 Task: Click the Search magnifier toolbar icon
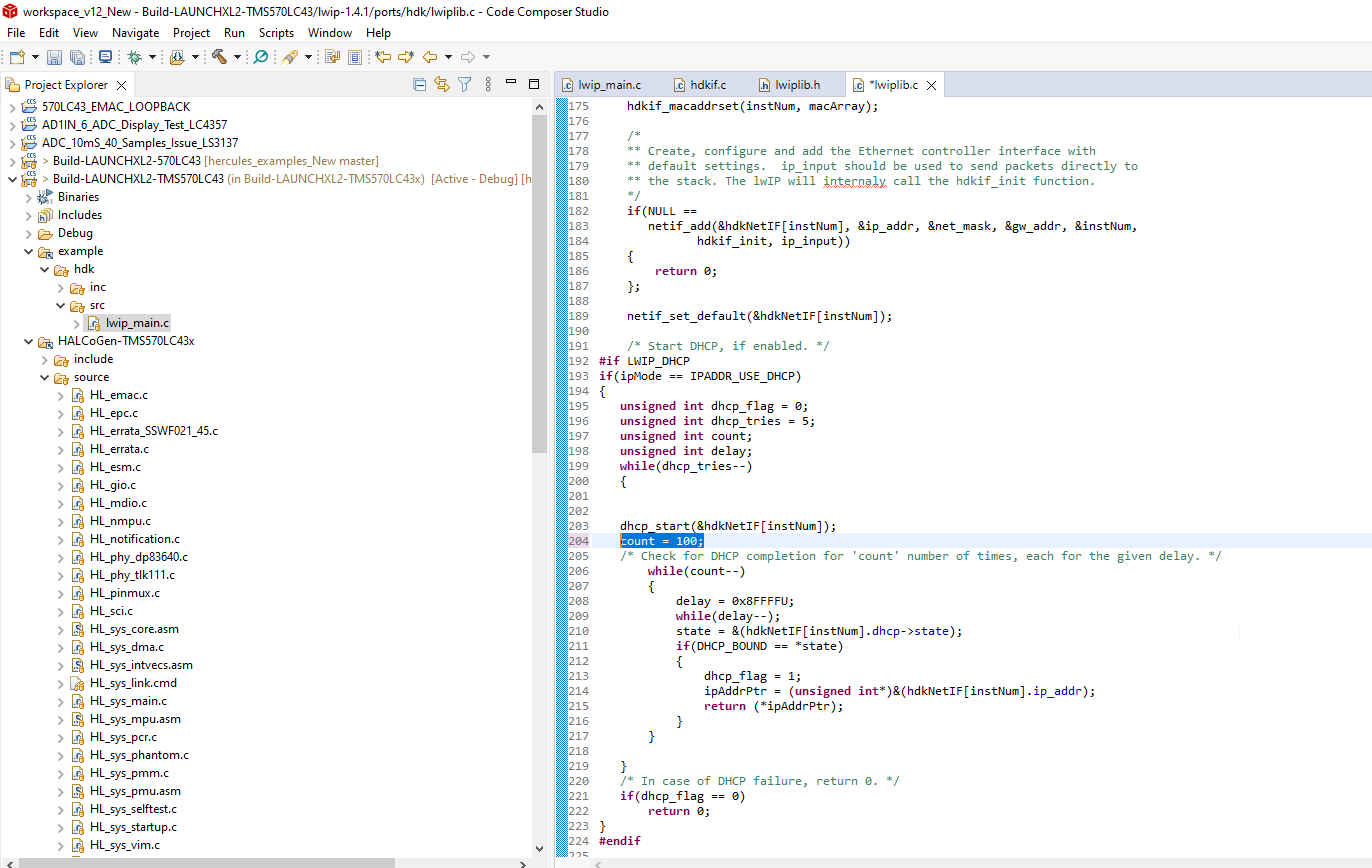pos(260,57)
